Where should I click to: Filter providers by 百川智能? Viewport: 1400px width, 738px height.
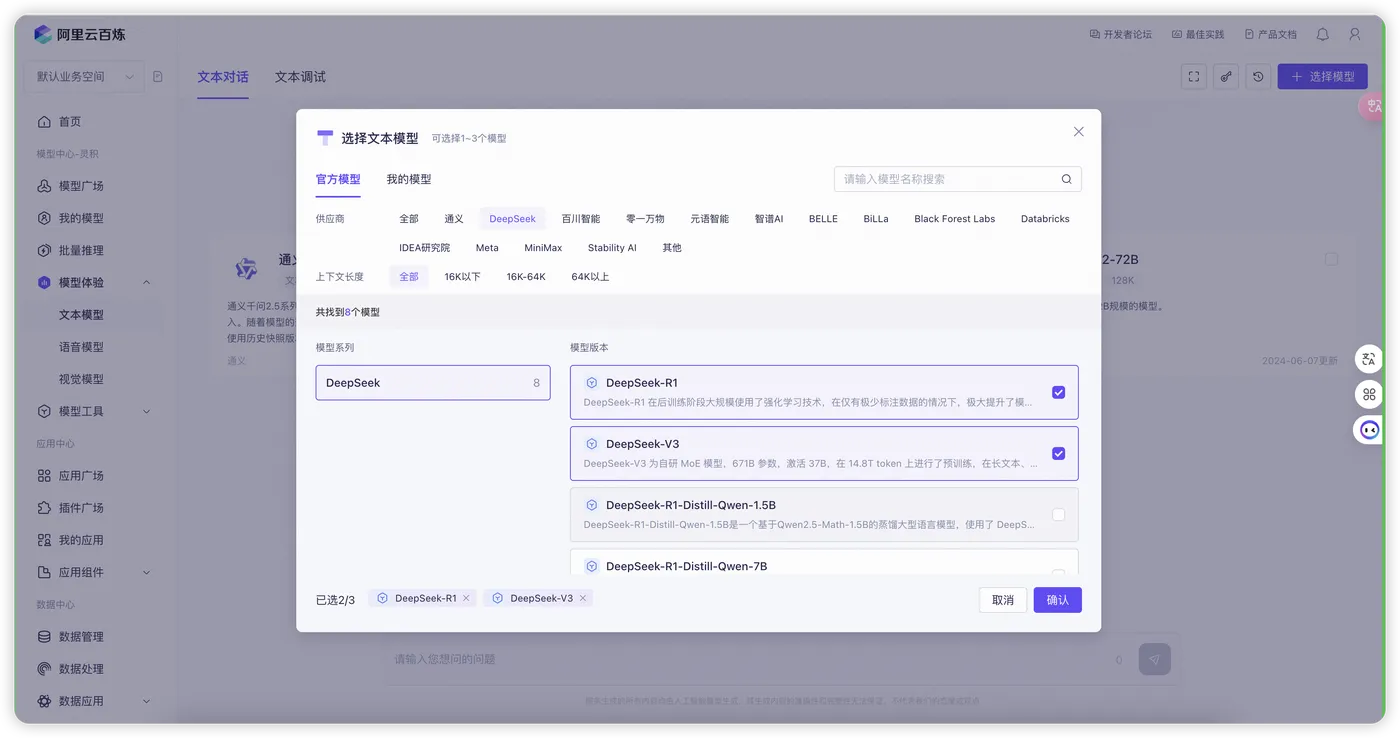tap(581, 219)
